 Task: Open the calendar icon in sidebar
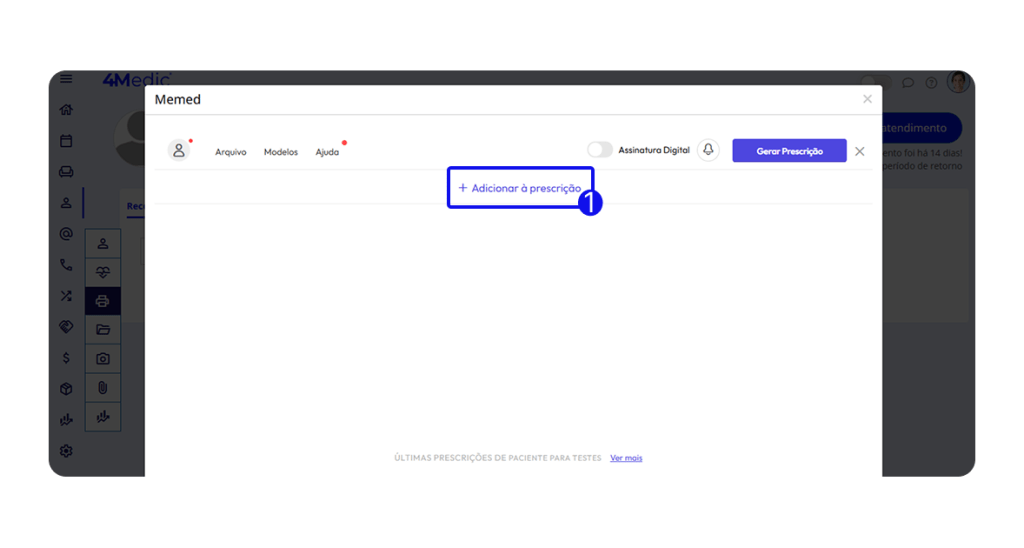click(66, 141)
